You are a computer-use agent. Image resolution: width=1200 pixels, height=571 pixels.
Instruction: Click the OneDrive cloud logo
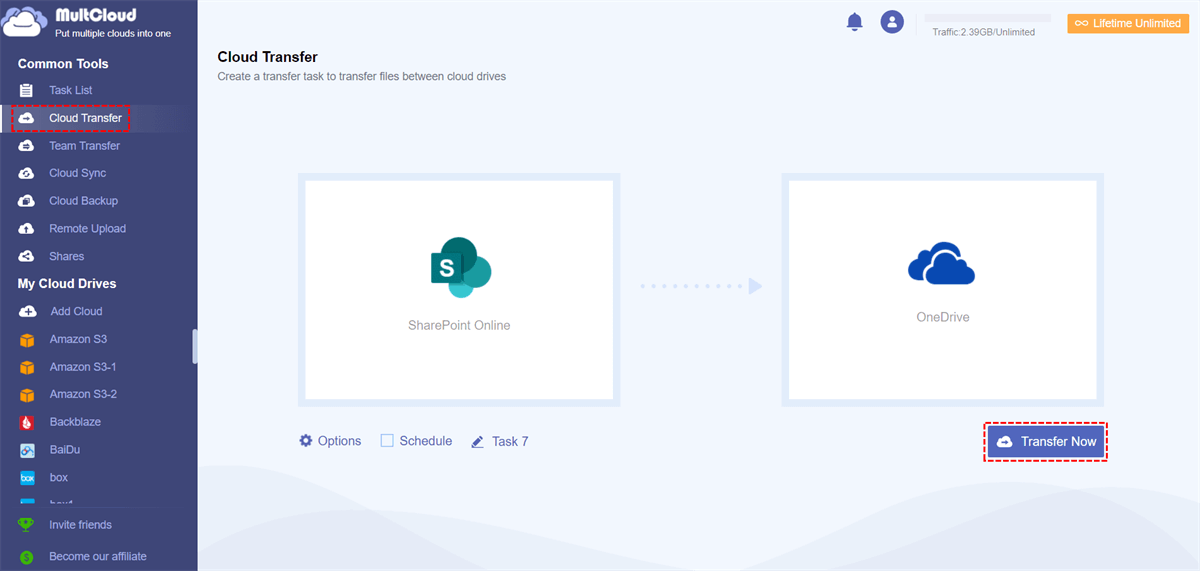[941, 264]
